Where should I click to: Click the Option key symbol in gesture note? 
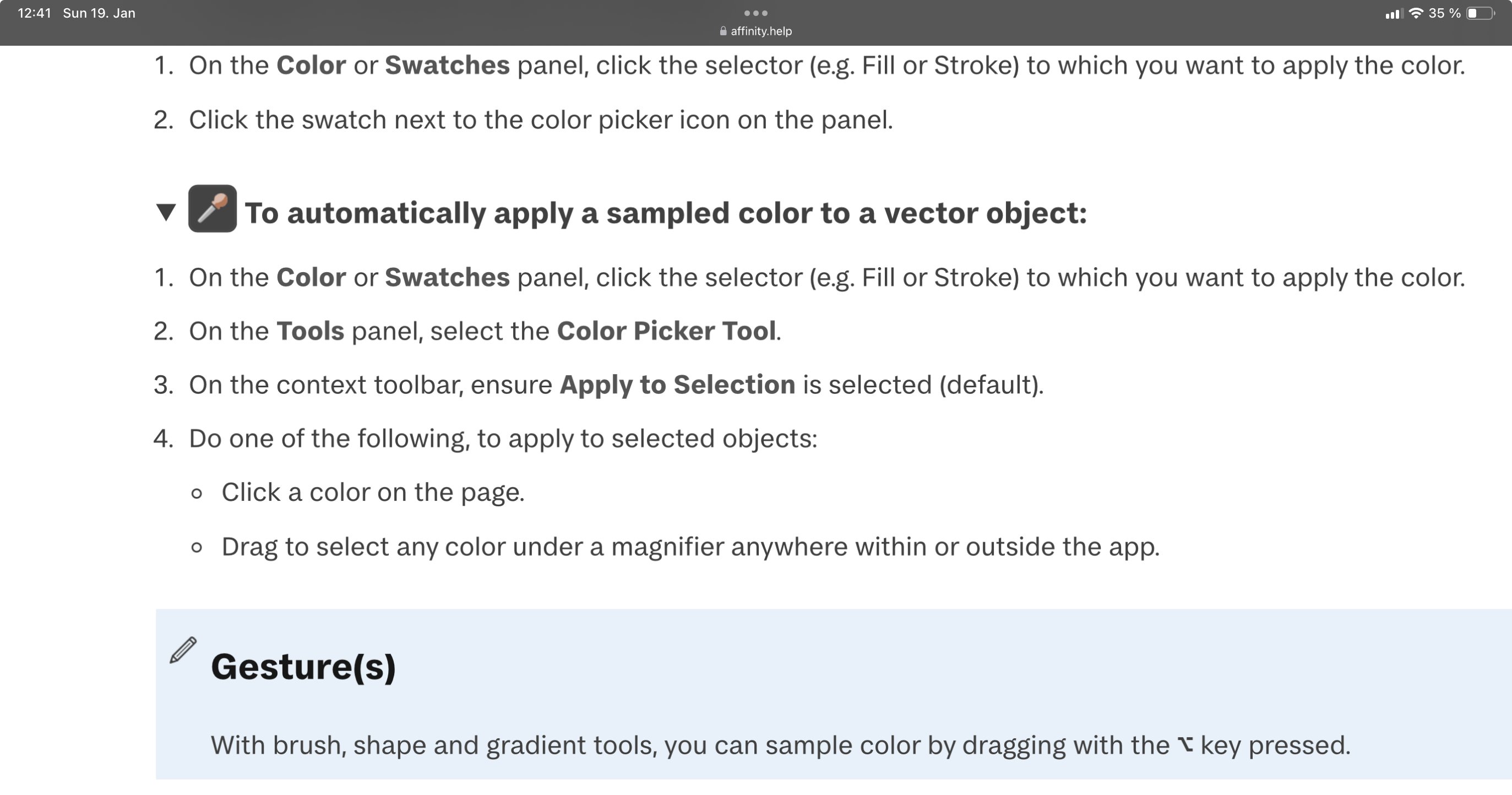pos(1185,744)
